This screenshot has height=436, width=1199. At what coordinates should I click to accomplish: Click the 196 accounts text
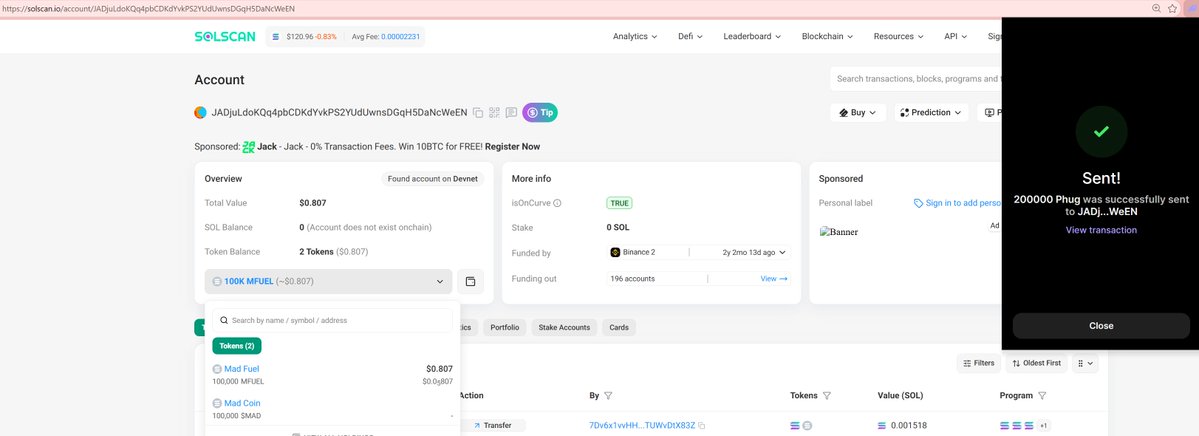[x=632, y=278]
